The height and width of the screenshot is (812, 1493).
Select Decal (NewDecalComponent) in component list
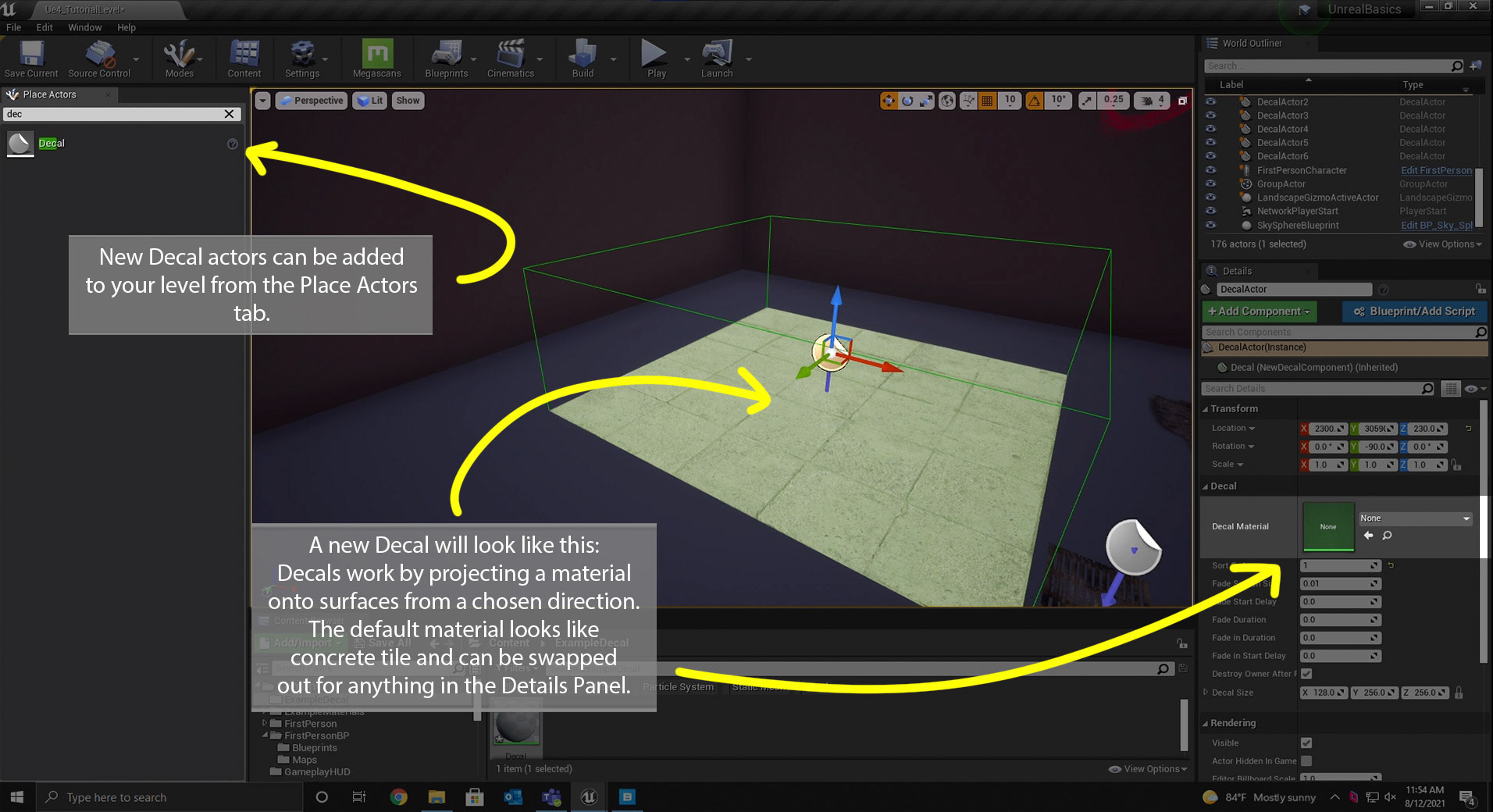[1313, 368]
